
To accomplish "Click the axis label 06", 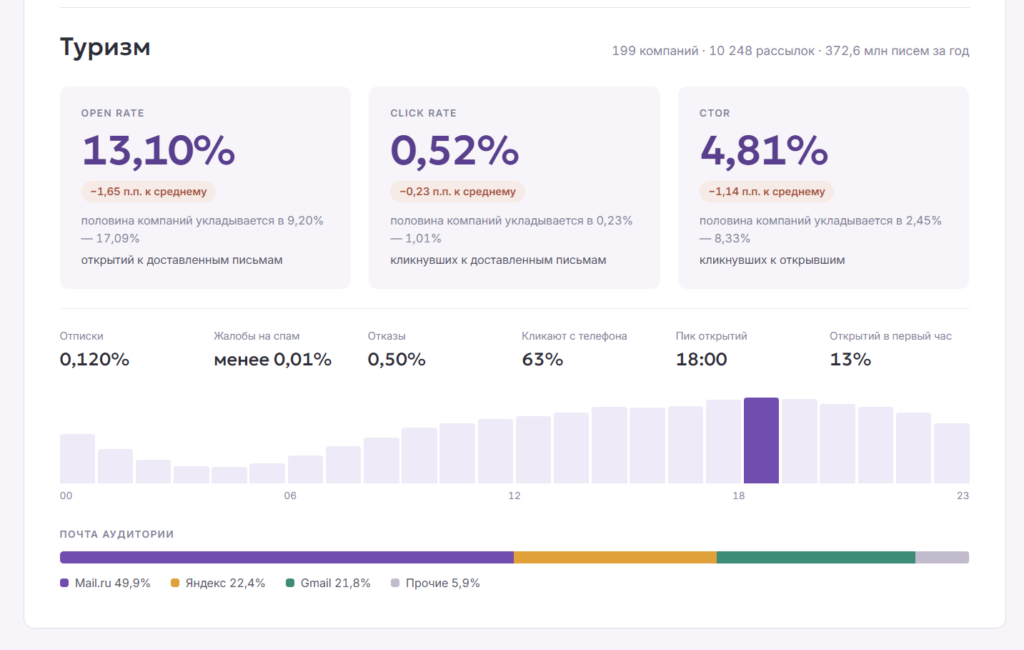I will [290, 496].
